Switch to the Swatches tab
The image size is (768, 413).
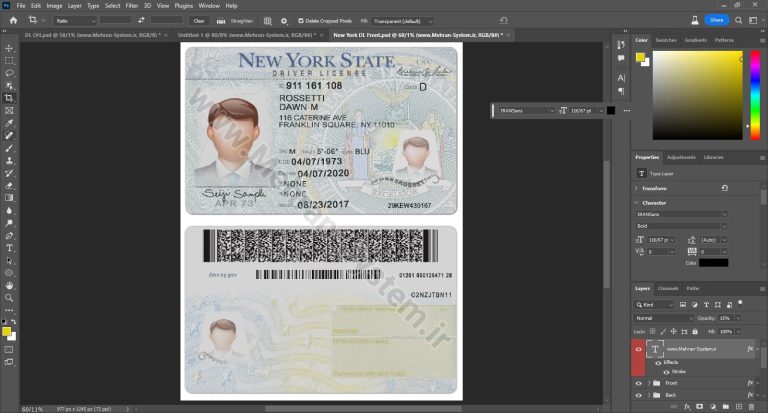666,40
